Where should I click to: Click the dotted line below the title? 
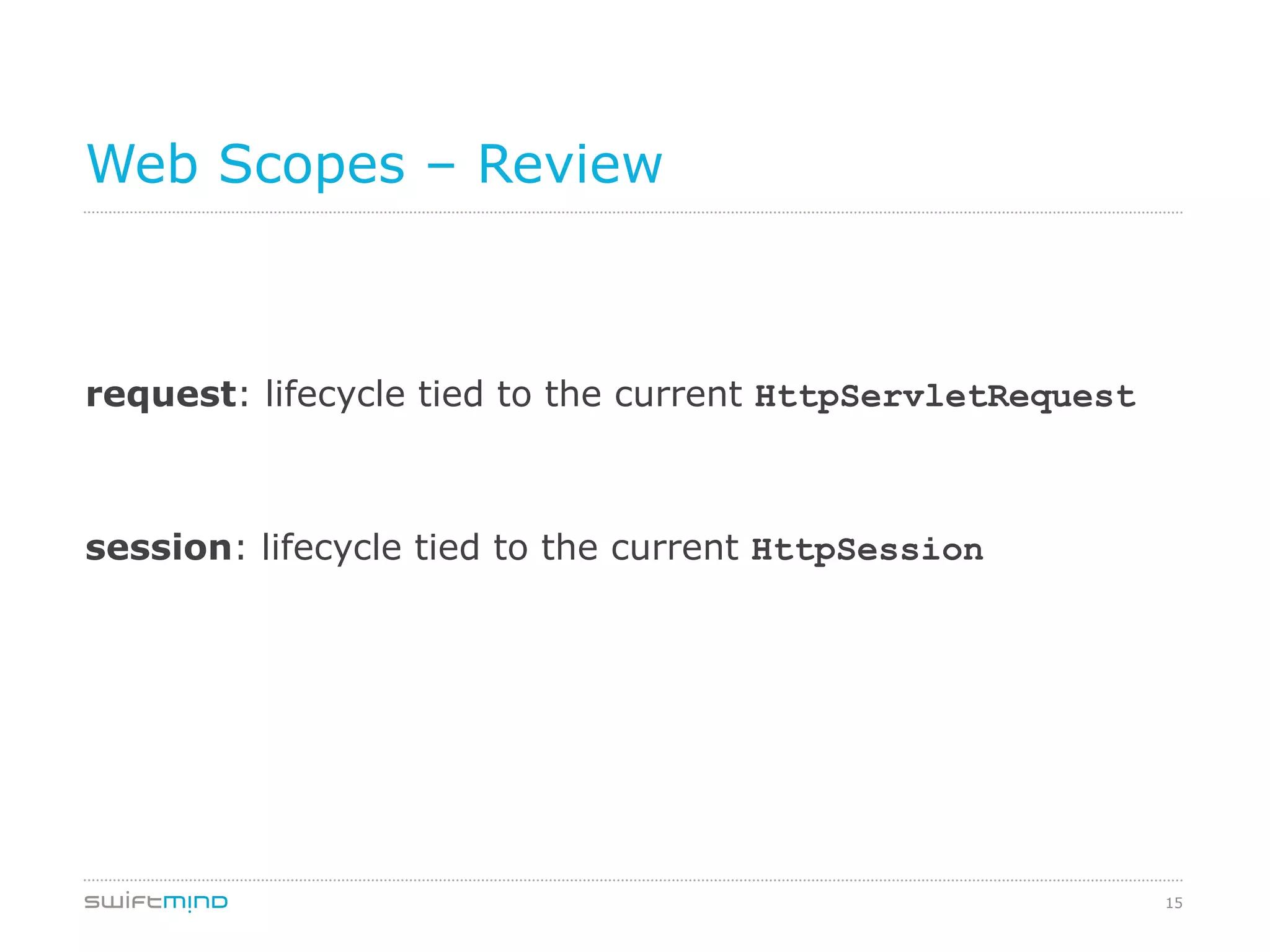tap(633, 213)
